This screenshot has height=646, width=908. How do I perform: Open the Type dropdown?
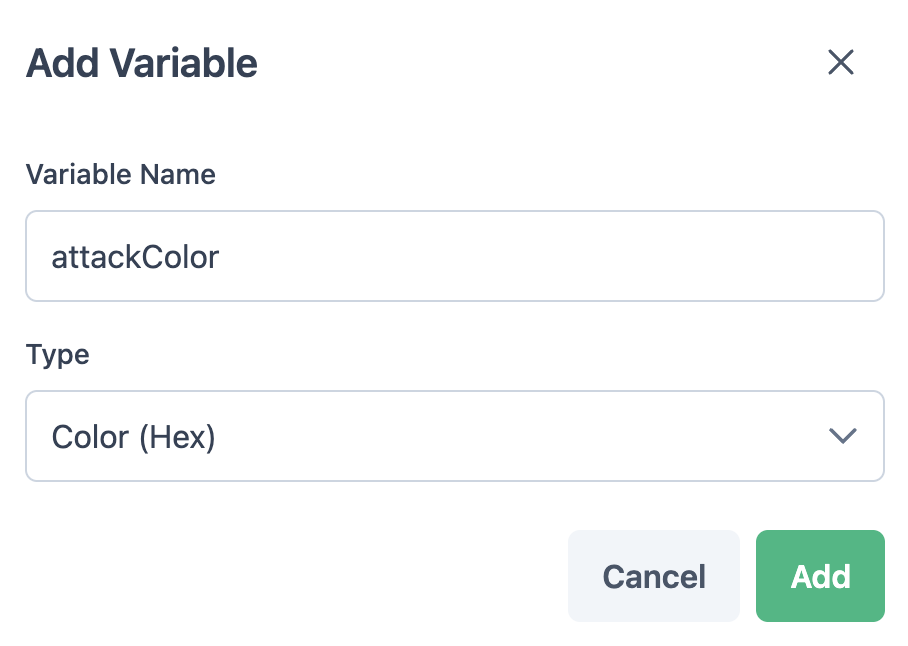(x=454, y=436)
